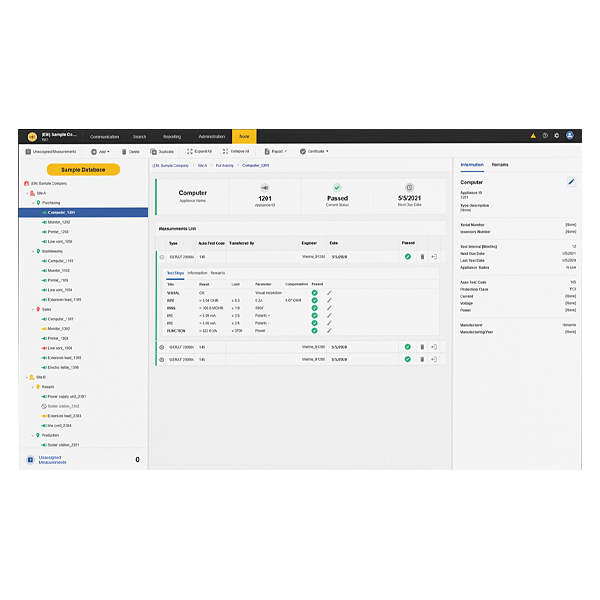
Task: Open the Administration menu
Action: [212, 137]
